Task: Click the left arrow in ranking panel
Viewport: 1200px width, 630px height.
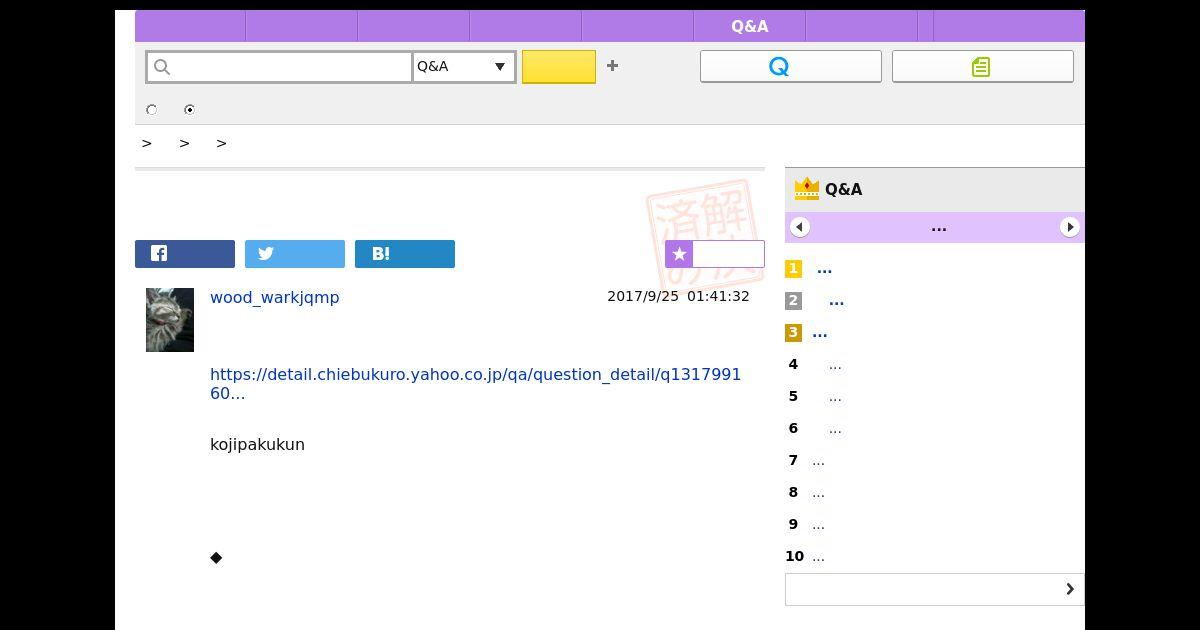Action: (x=800, y=227)
